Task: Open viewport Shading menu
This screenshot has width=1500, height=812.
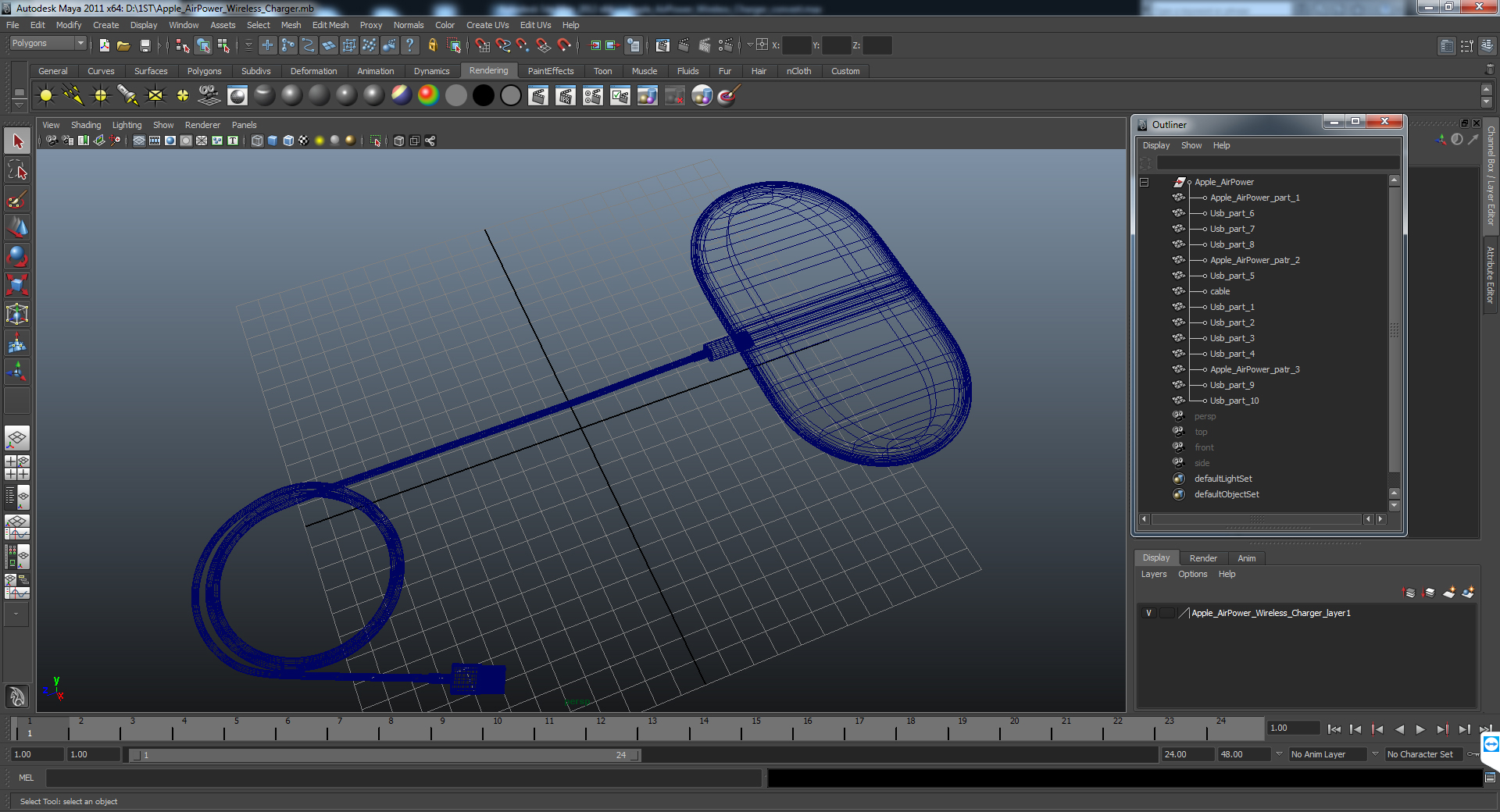Action: tap(86, 125)
